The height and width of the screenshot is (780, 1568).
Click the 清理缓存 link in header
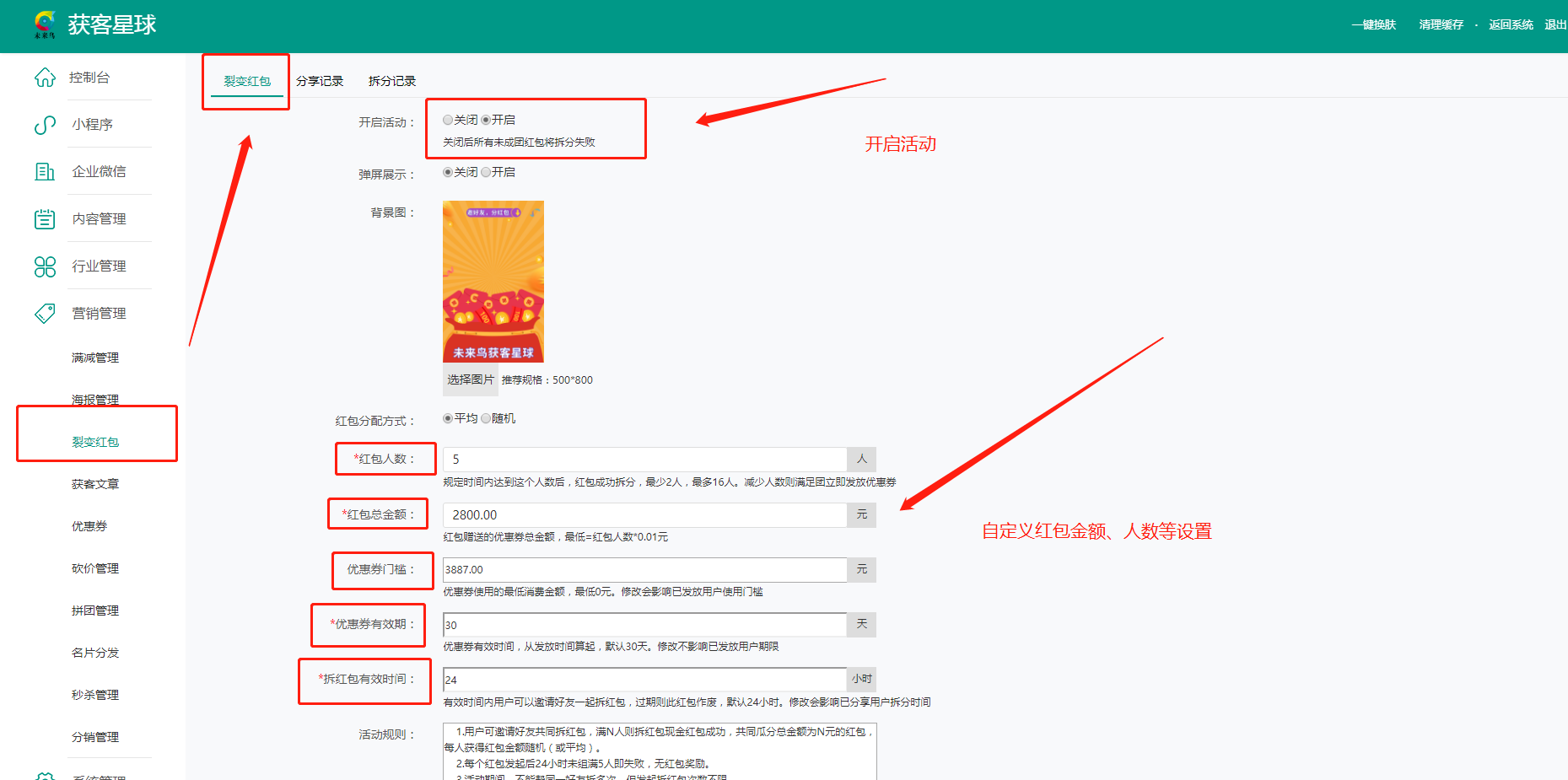[x=1441, y=25]
